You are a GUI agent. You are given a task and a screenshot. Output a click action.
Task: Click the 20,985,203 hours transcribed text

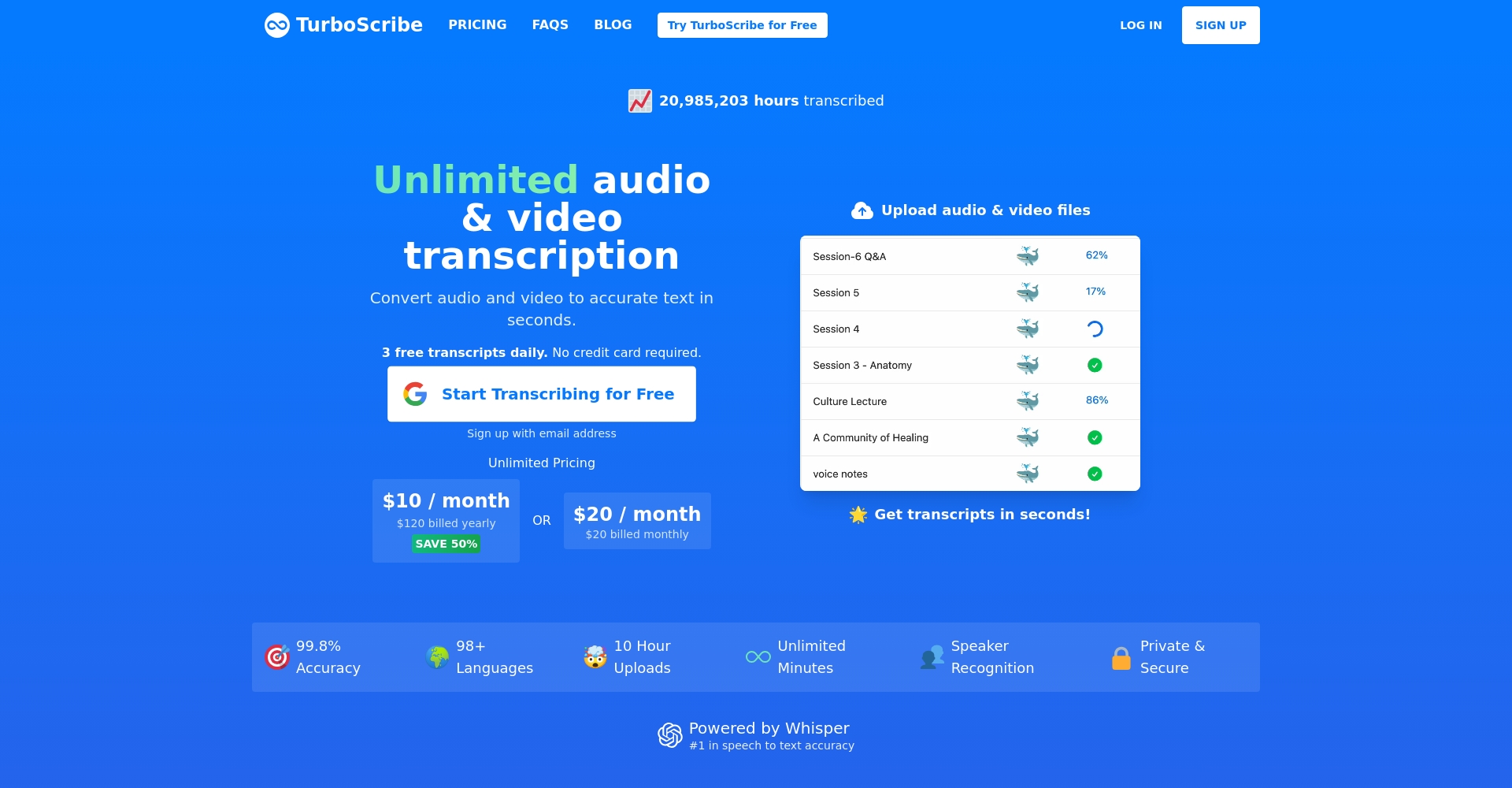(771, 101)
